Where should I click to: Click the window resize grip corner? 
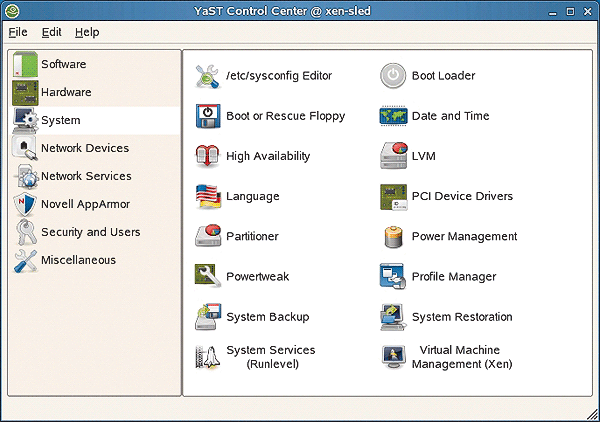[x=593, y=415]
